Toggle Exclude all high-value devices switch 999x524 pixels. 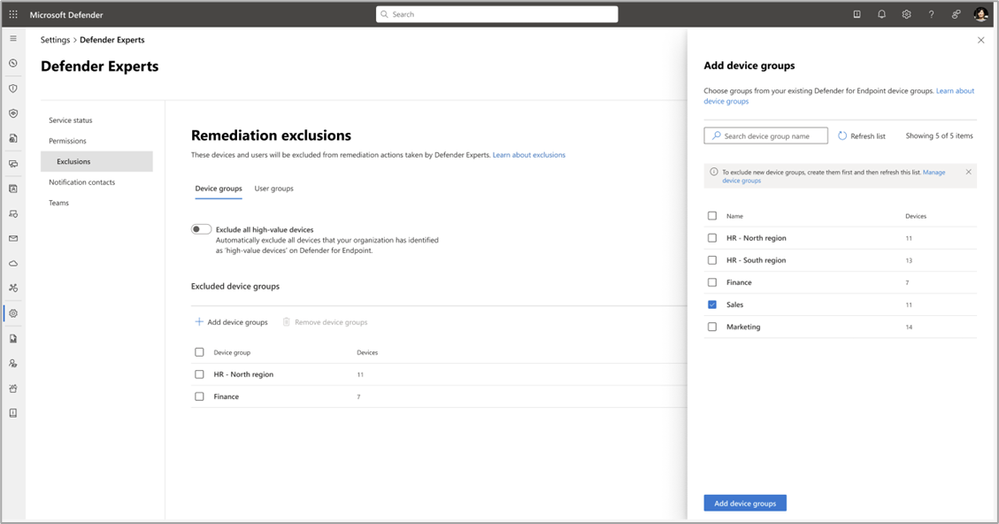click(x=201, y=229)
